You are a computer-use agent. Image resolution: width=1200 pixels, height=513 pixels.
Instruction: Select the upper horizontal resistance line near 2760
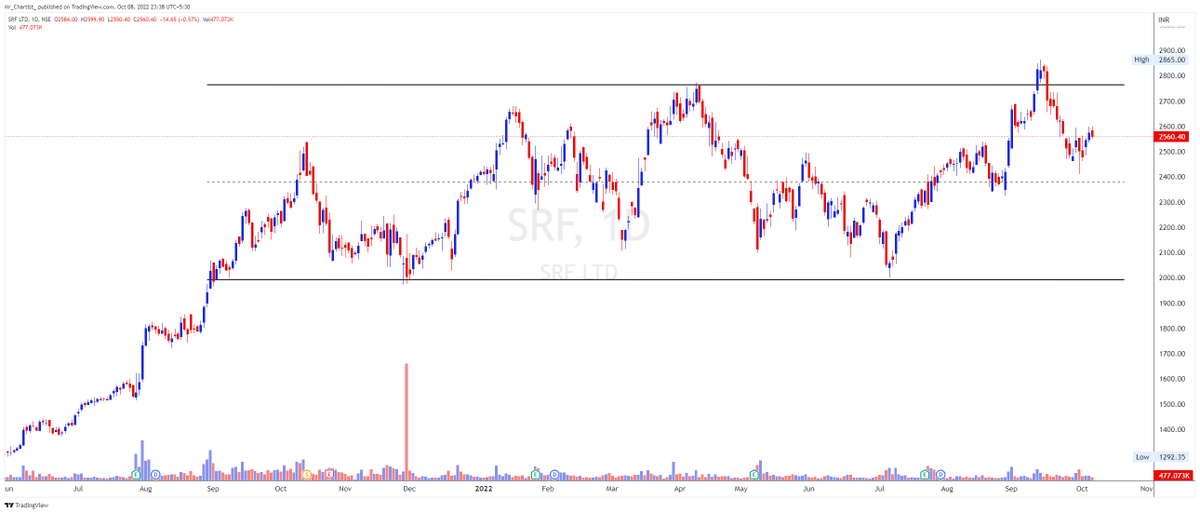point(665,85)
